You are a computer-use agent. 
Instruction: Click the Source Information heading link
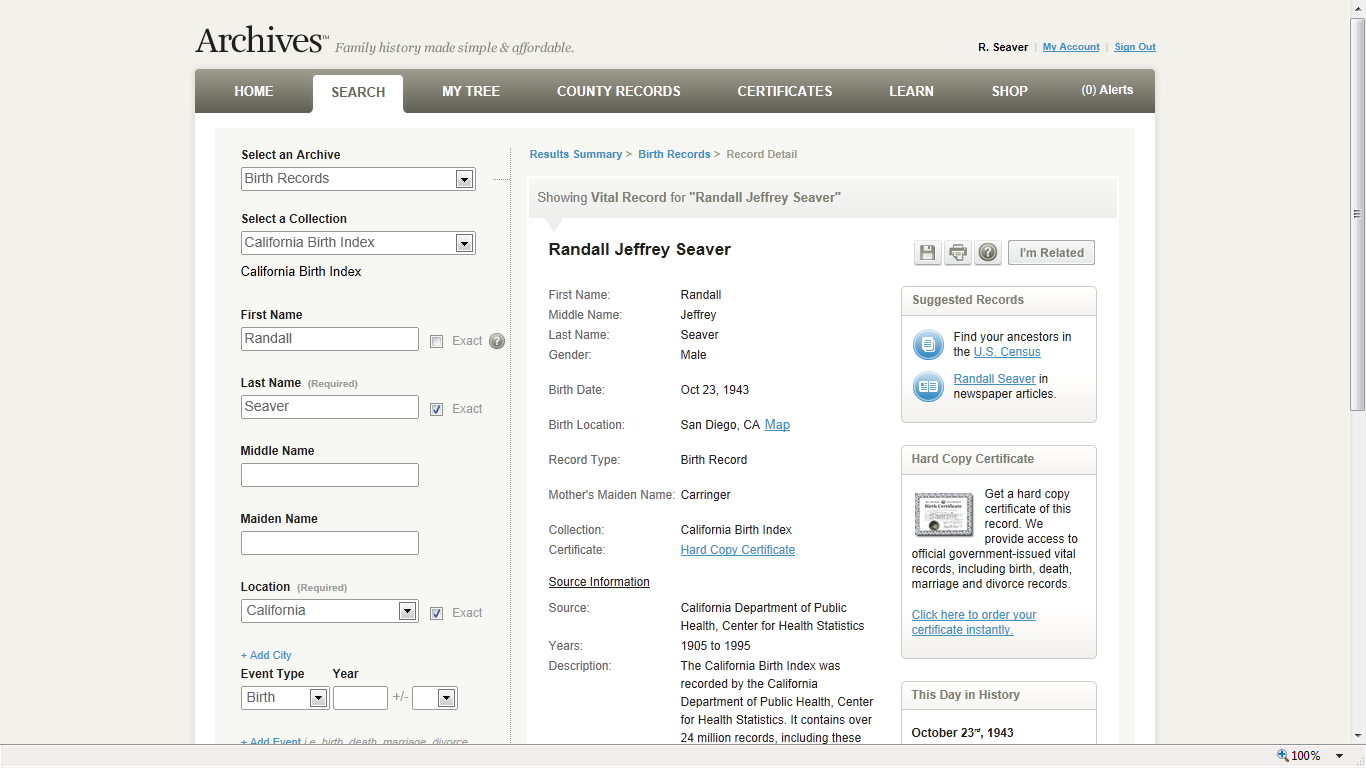point(599,582)
